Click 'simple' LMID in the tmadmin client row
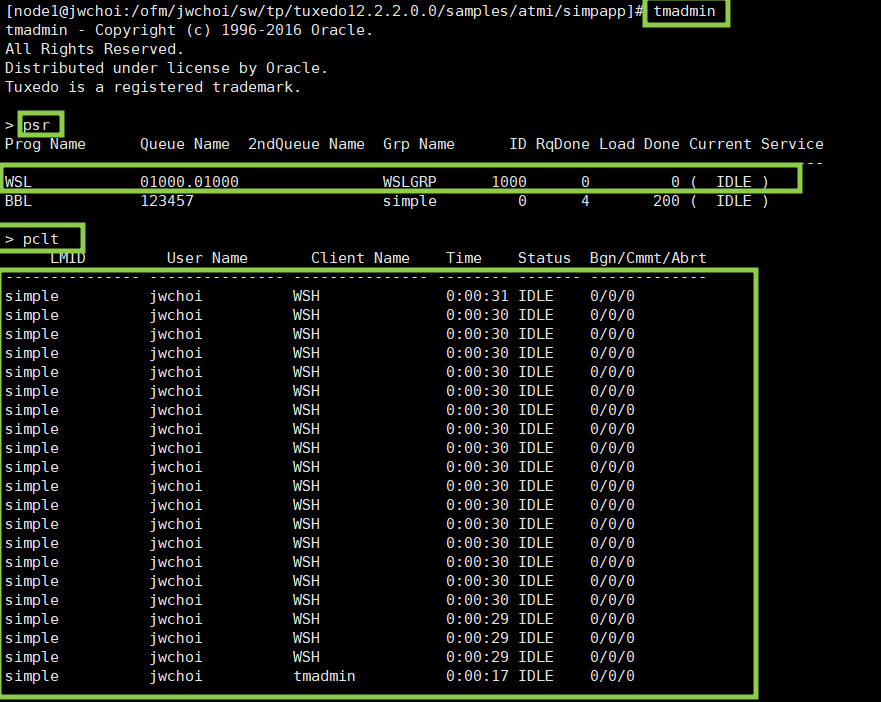 [x=32, y=676]
